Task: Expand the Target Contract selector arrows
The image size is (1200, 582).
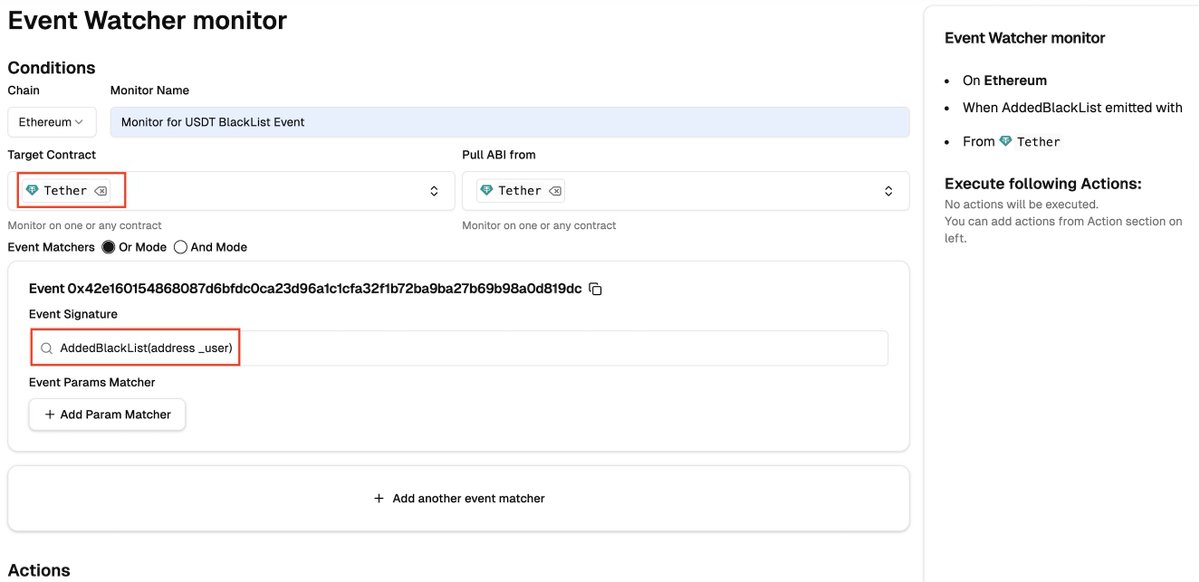Action: click(434, 191)
